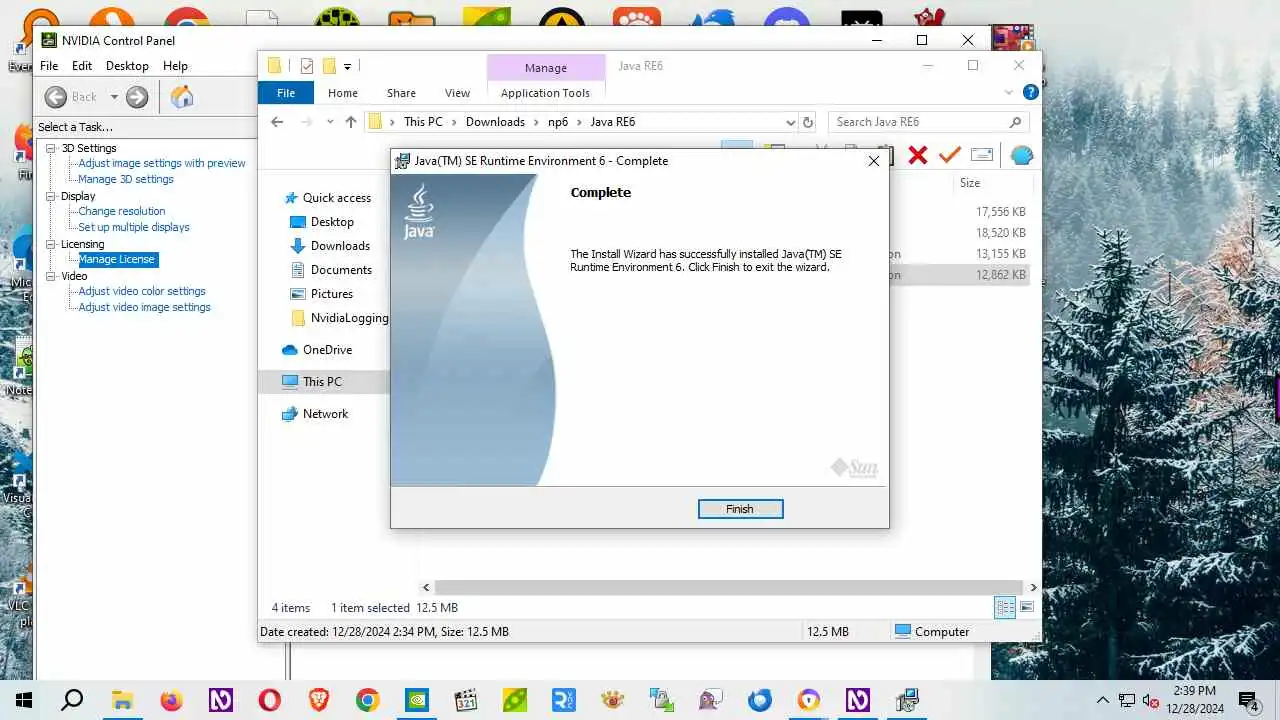This screenshot has width=1280, height=720.
Task: Select Quick access in navigation pane
Action: tap(337, 198)
